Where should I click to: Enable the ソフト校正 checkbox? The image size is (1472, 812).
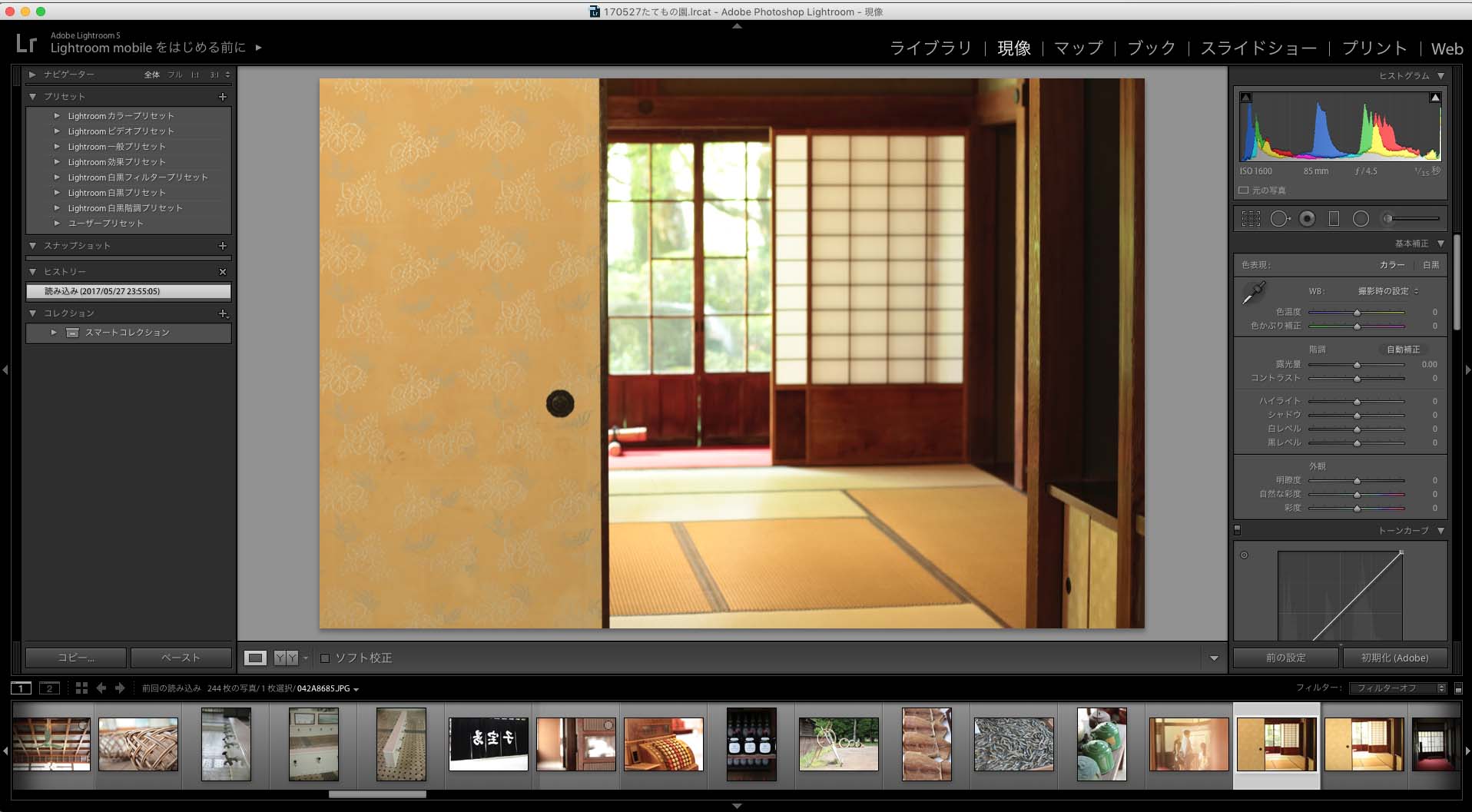click(325, 658)
